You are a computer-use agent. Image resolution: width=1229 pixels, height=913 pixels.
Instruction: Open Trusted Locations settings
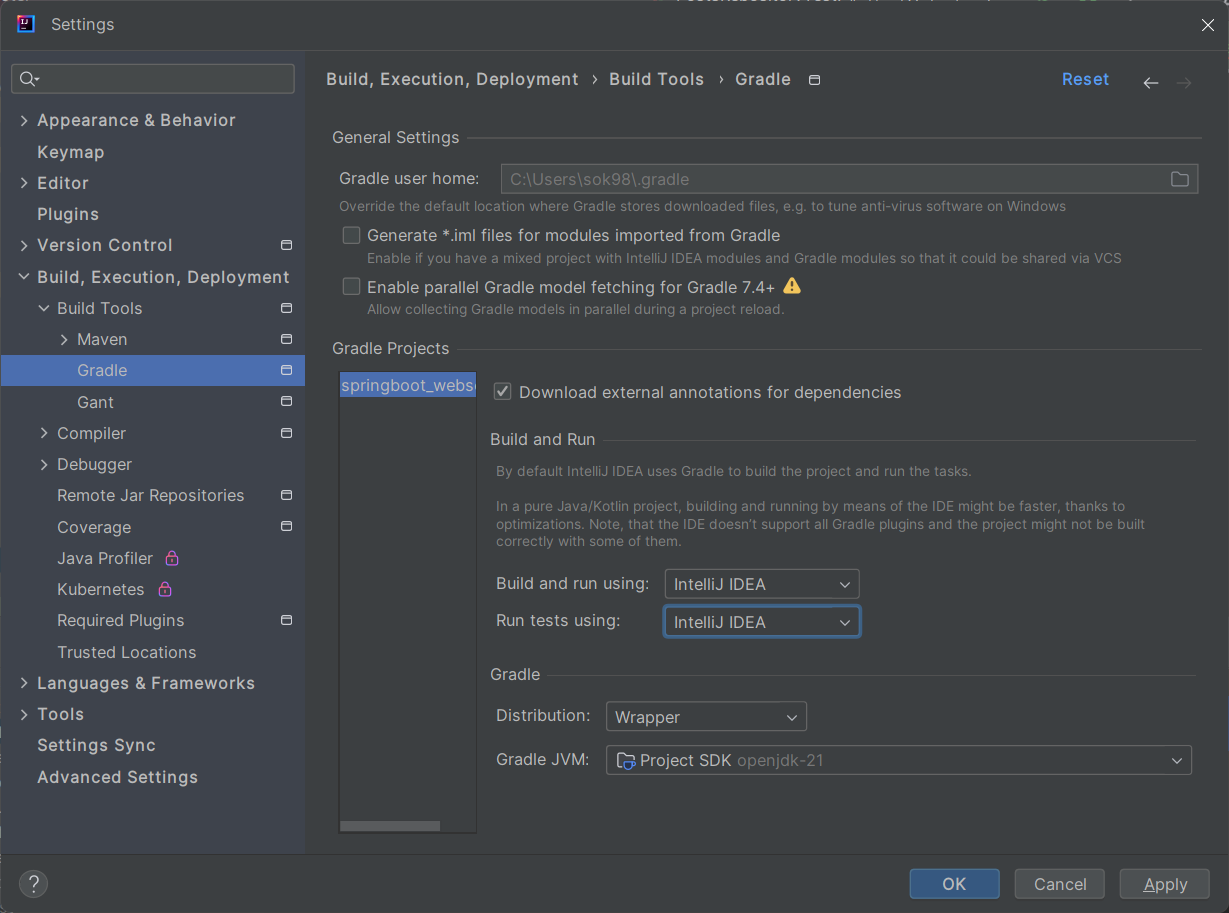pos(127,652)
